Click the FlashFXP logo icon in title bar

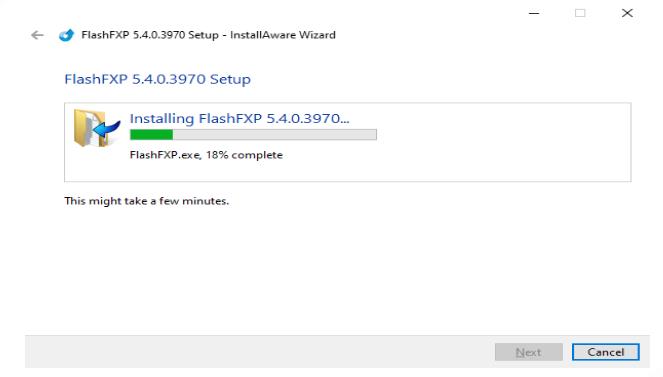[x=66, y=35]
